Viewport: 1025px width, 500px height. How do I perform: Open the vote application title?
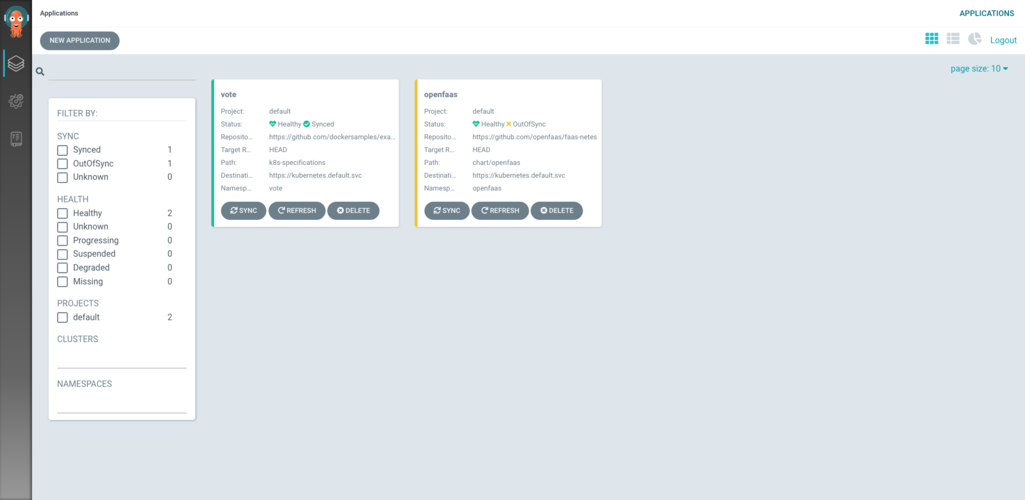[x=229, y=94]
